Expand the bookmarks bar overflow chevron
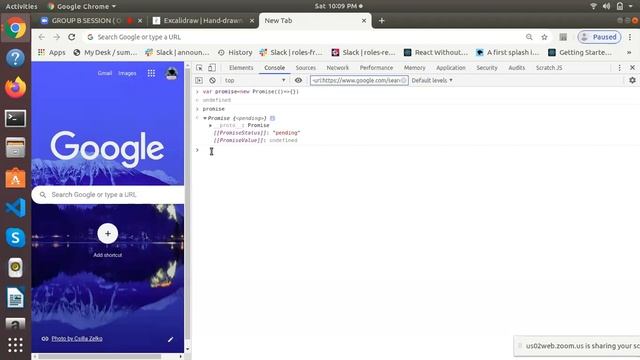 coord(629,52)
